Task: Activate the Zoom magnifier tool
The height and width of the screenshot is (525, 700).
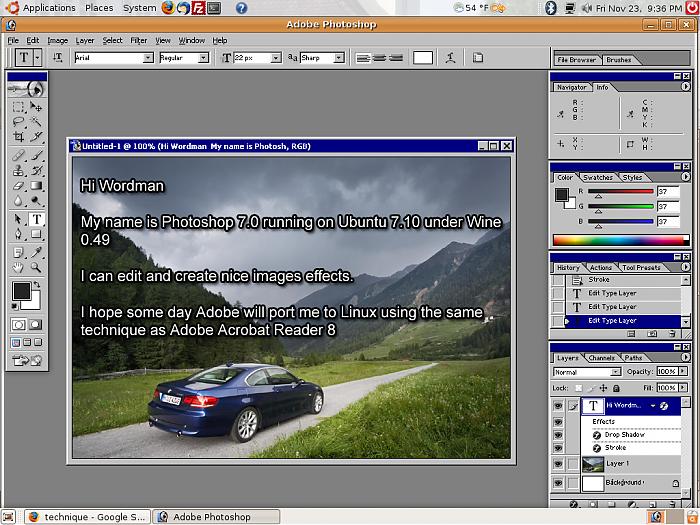Action: [x=37, y=268]
